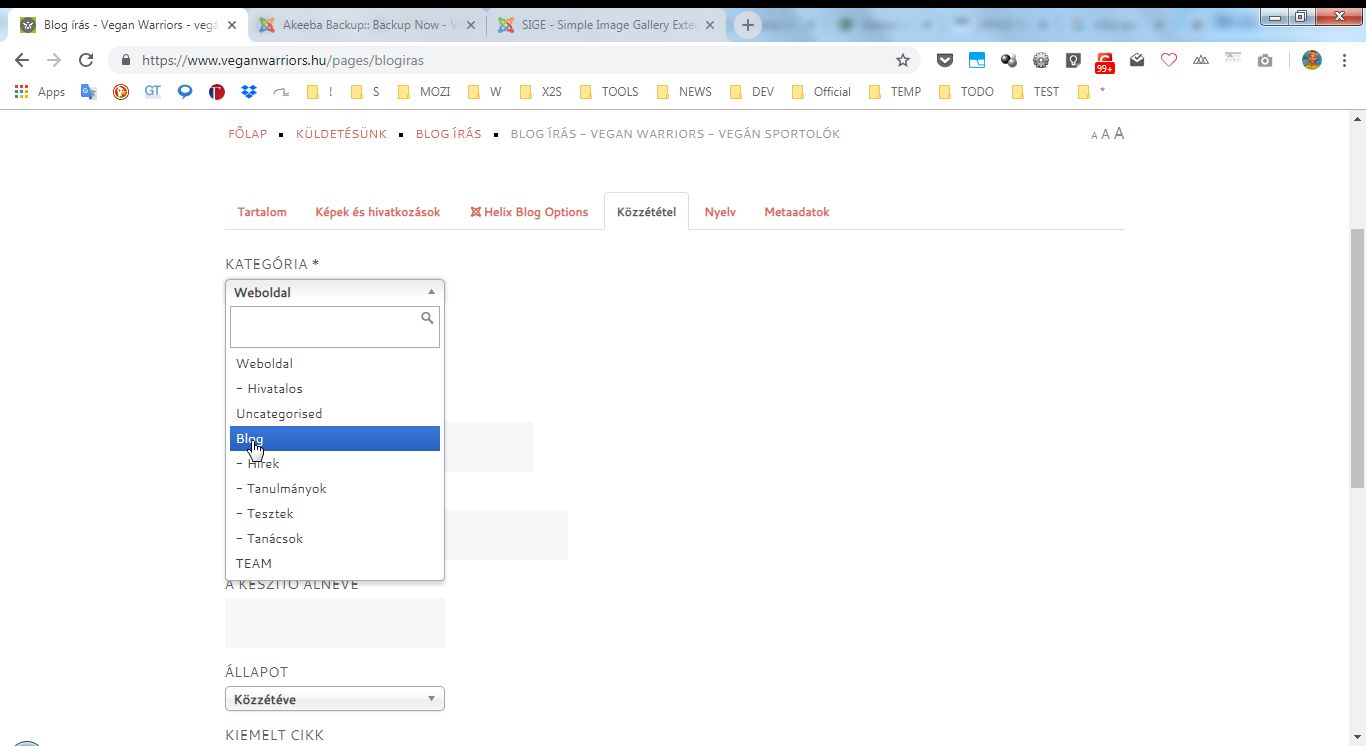Collapse the Kategória dropdown showing Weboldal
1366x746 pixels.
point(334,292)
